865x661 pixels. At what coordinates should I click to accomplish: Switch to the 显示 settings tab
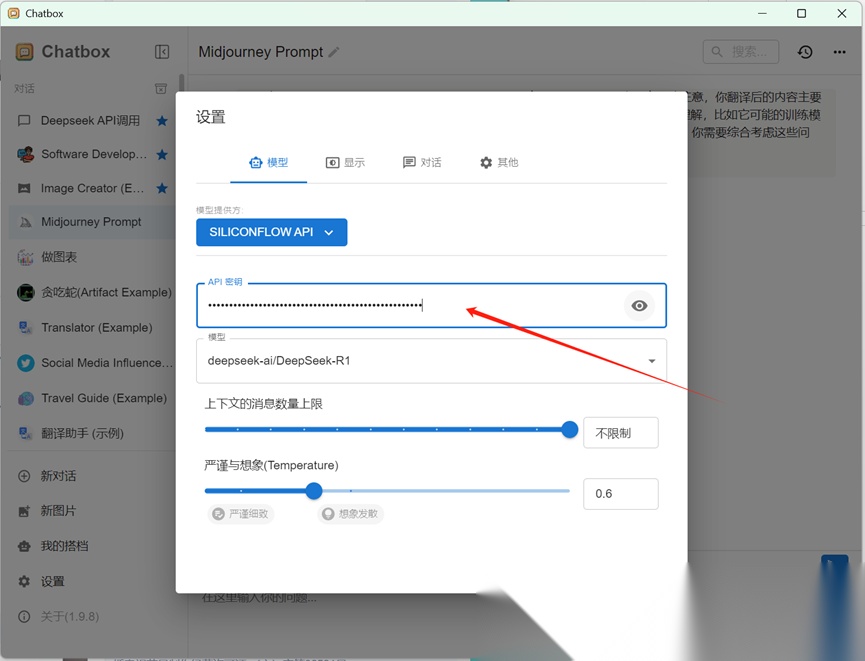point(345,163)
